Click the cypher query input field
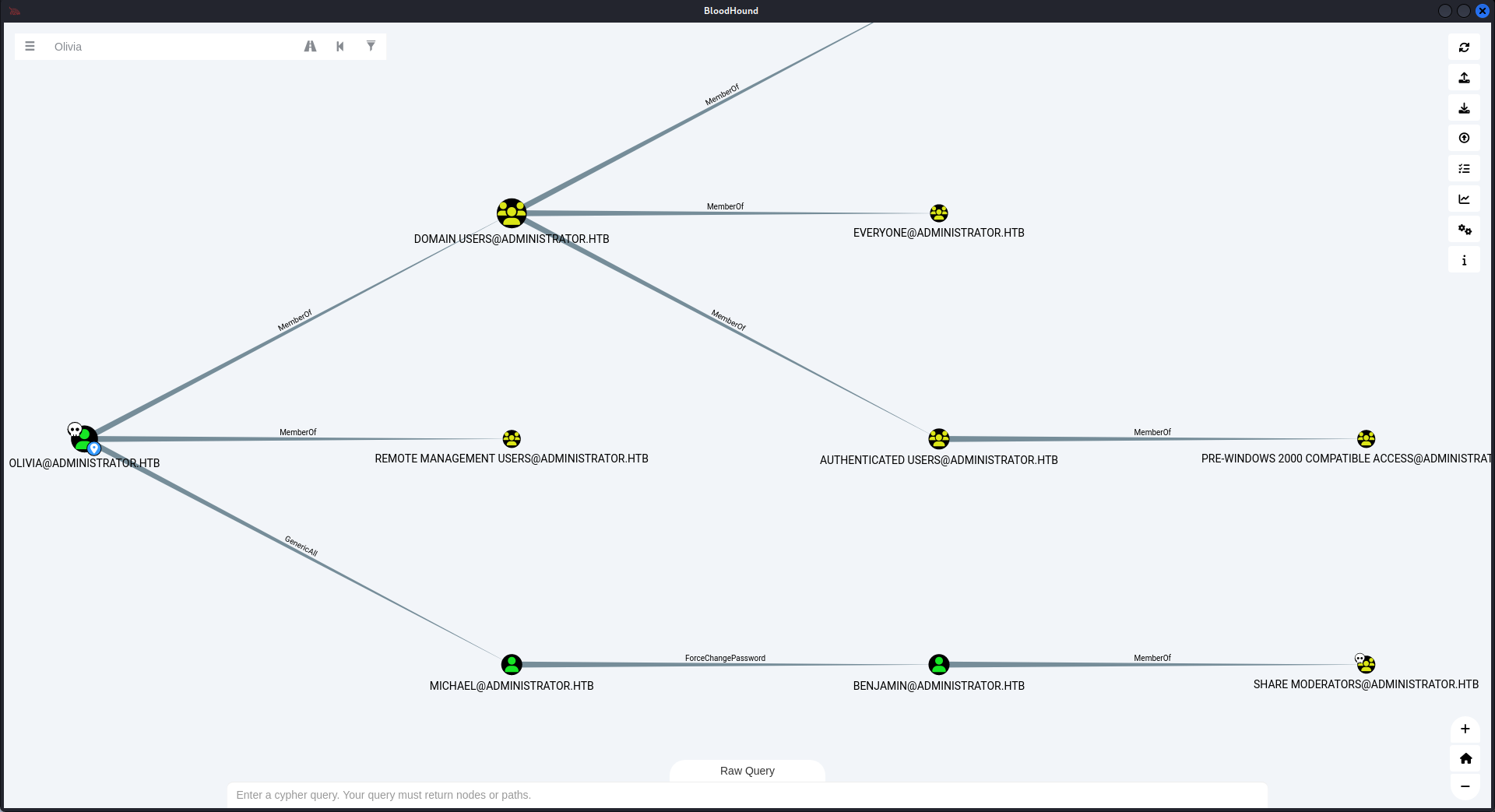Viewport: 1495px width, 812px height. point(747,795)
